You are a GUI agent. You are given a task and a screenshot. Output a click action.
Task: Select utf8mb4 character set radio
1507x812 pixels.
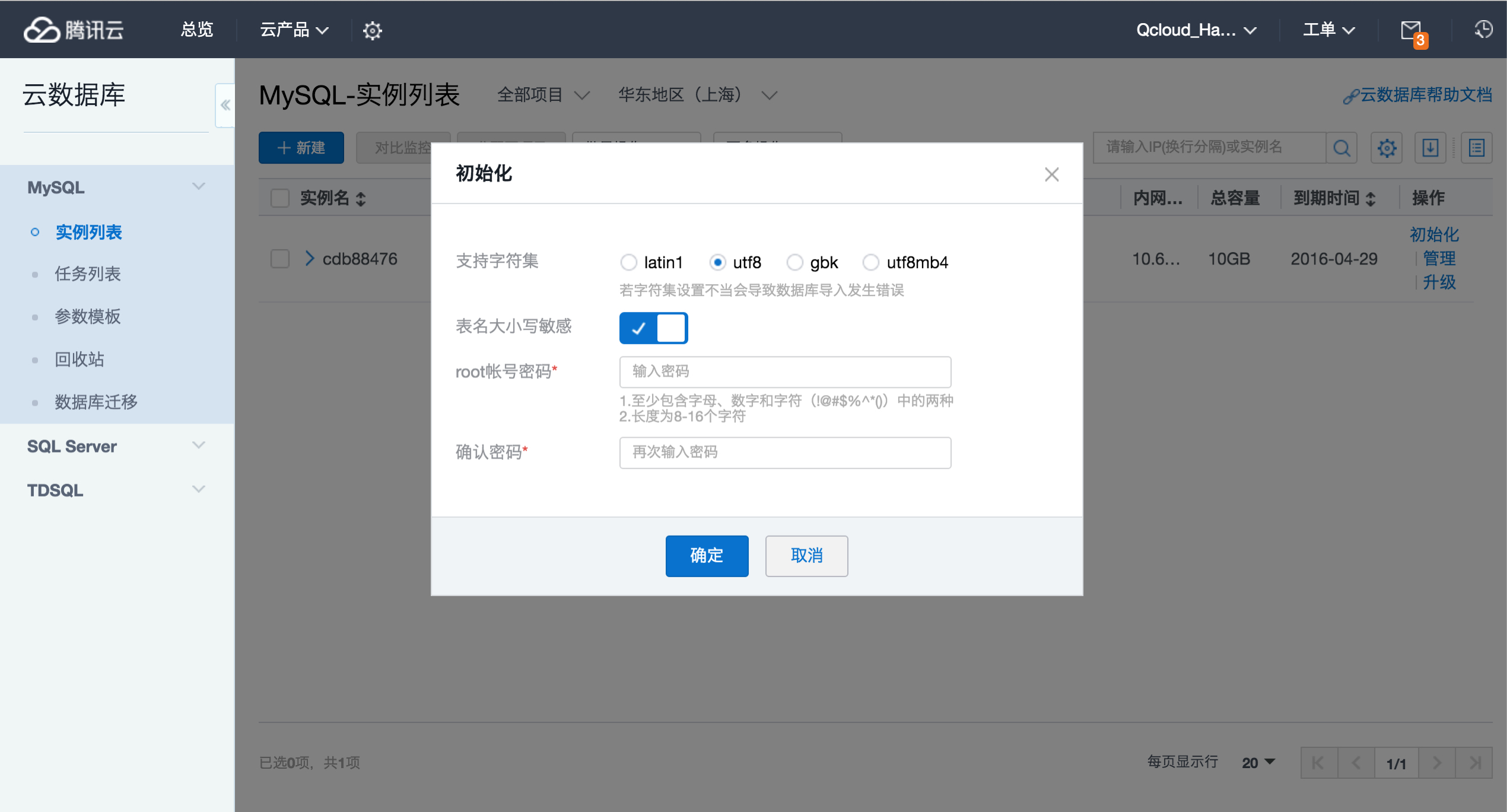click(870, 262)
